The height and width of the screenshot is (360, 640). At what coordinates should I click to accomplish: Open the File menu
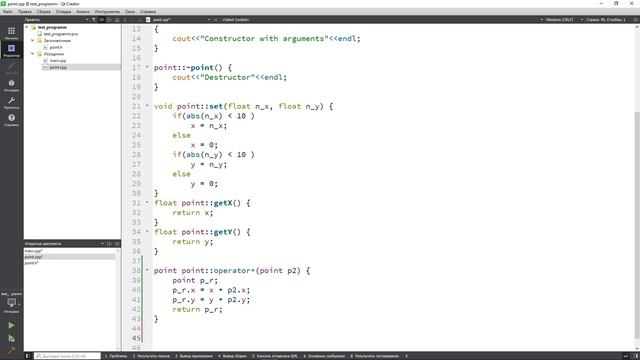(8, 11)
